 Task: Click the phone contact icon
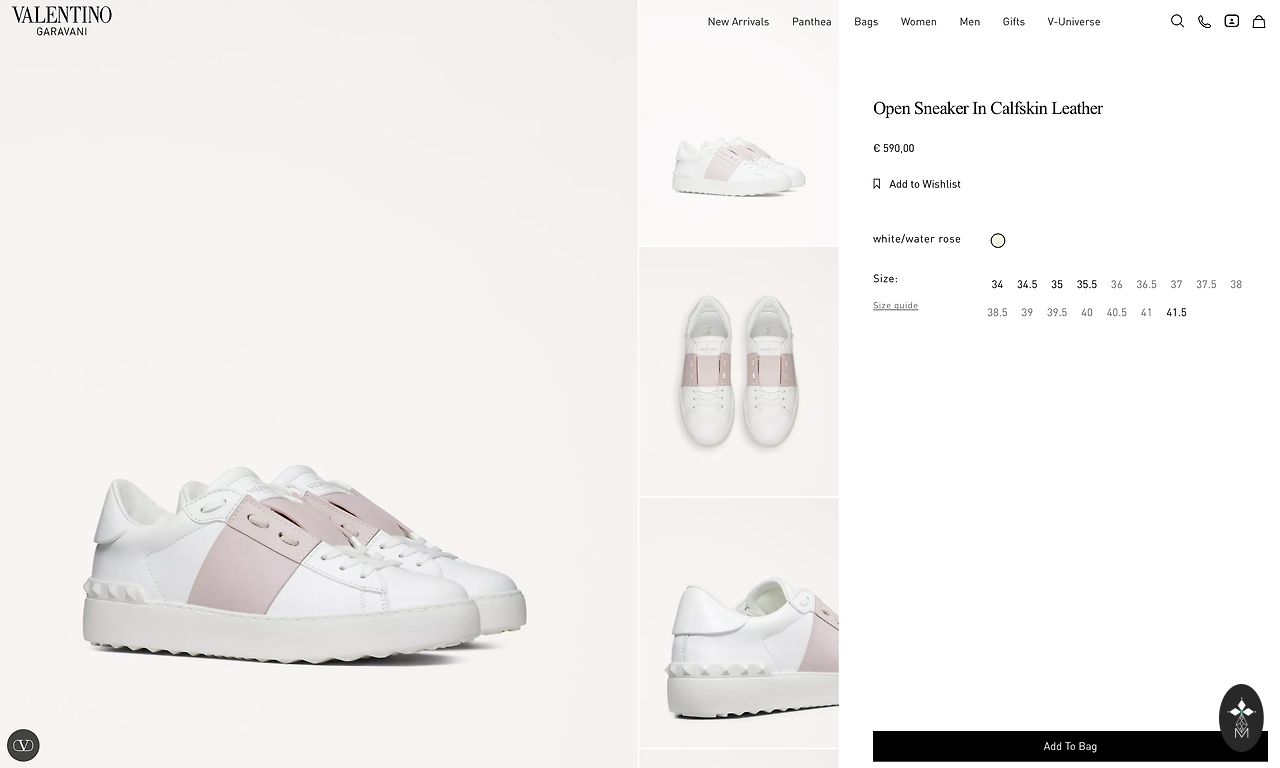pos(1204,21)
